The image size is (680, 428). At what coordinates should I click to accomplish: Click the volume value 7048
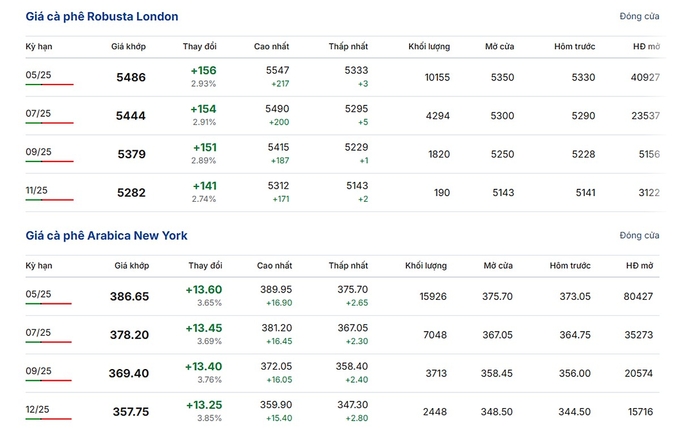435,335
